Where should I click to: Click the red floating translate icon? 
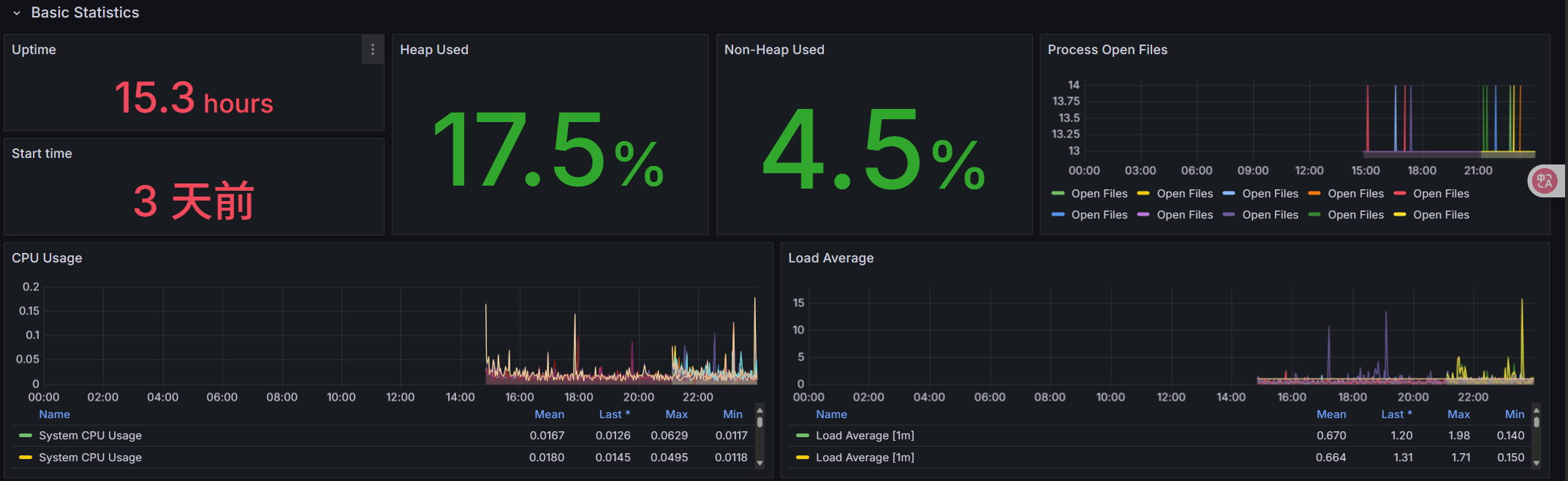(1544, 181)
